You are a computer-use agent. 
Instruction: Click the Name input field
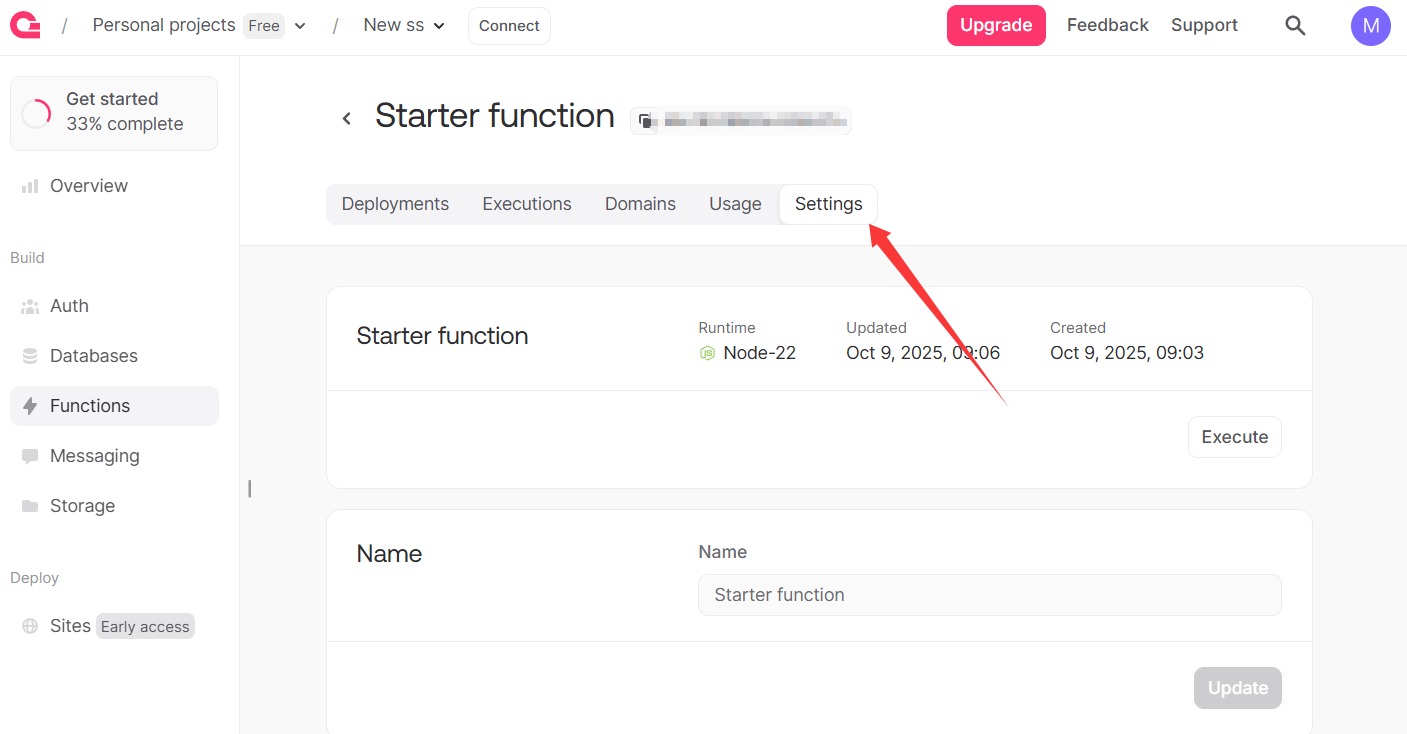pyautogui.click(x=988, y=595)
